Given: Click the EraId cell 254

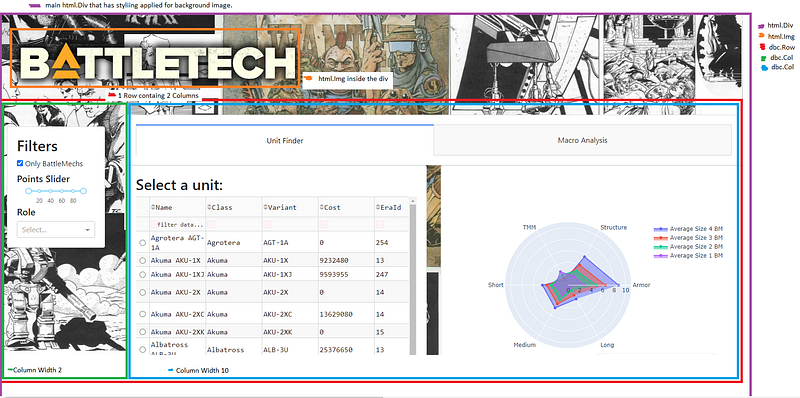Looking at the screenshot, I should pos(392,243).
